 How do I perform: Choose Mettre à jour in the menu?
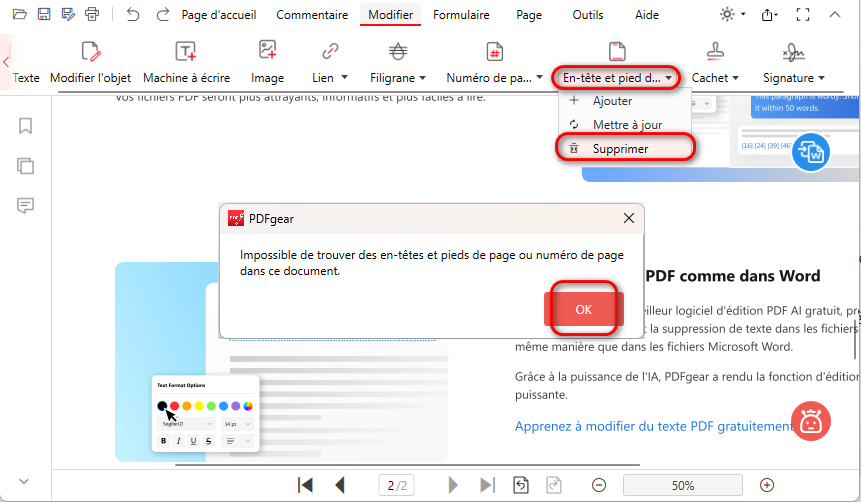click(625, 125)
